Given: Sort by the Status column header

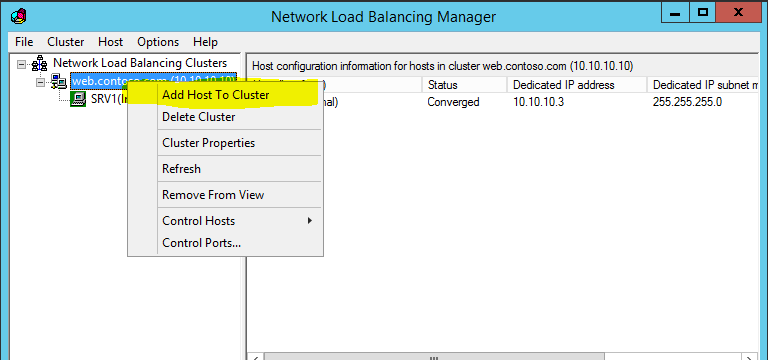Looking at the screenshot, I should [464, 85].
